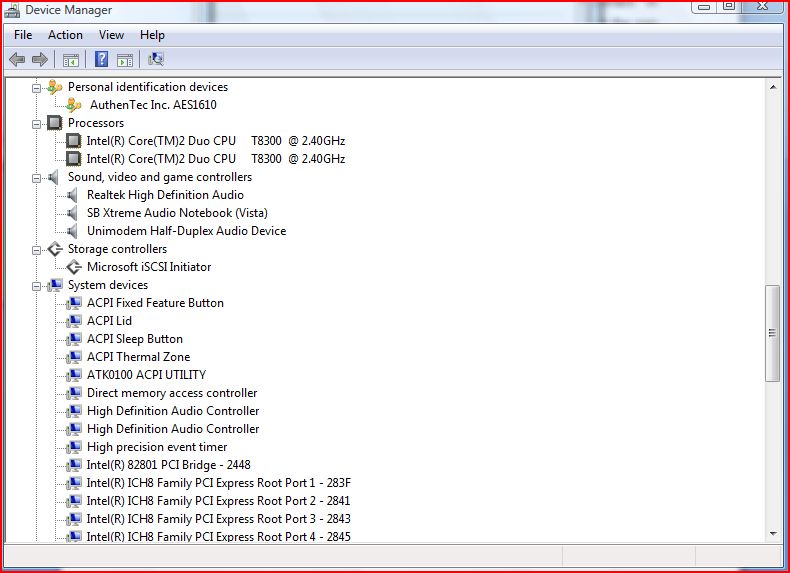The image size is (790, 573).
Task: Click the Direct memory access controller icon
Action: (x=74, y=393)
